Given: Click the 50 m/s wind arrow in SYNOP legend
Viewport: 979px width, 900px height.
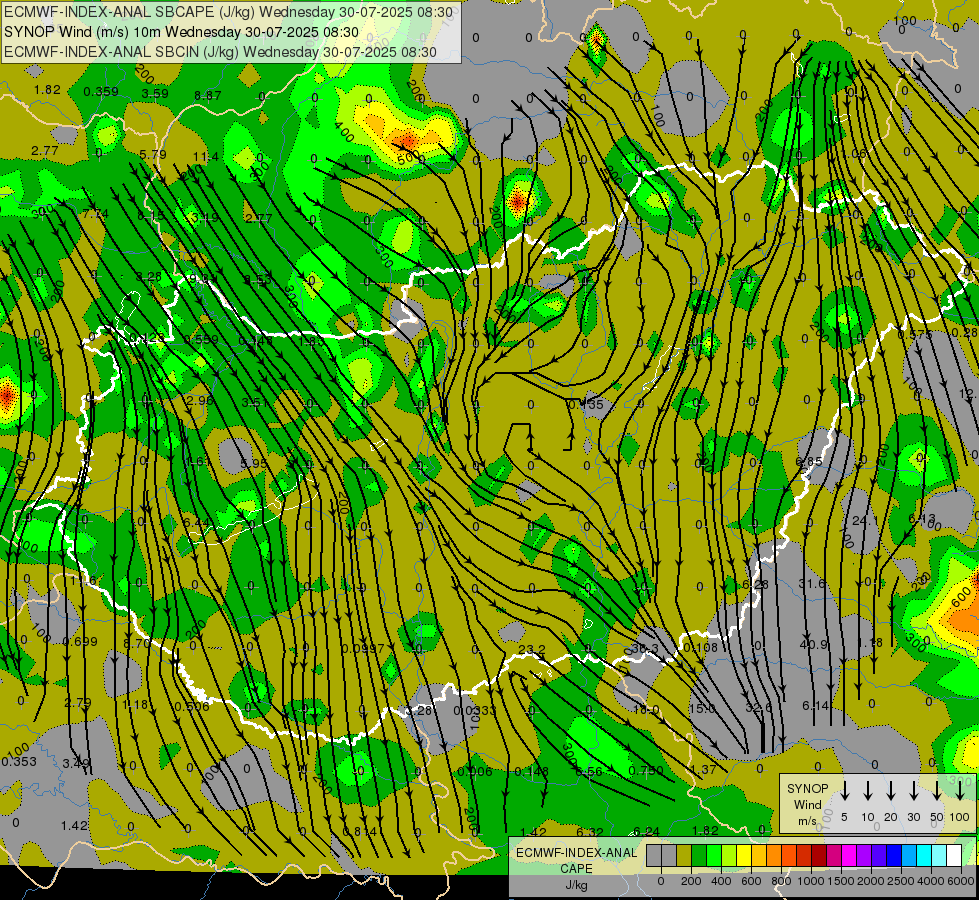Looking at the screenshot, I should click(x=937, y=790).
